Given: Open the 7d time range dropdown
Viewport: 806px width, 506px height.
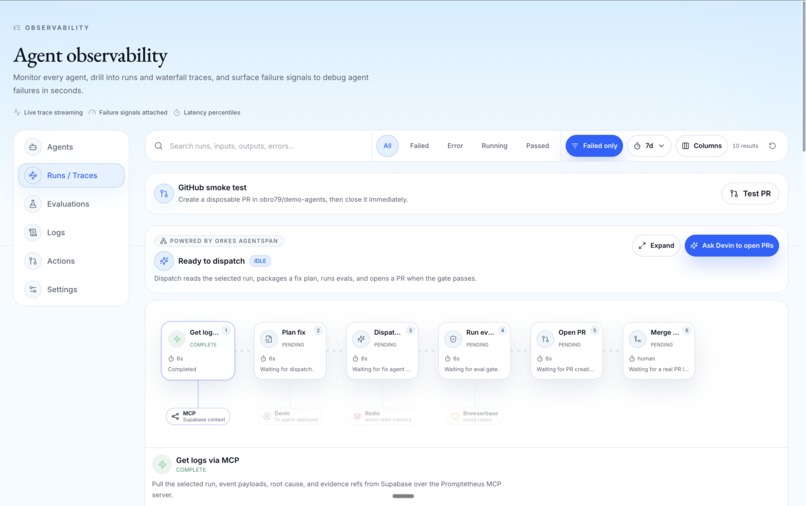Looking at the screenshot, I should pos(649,146).
